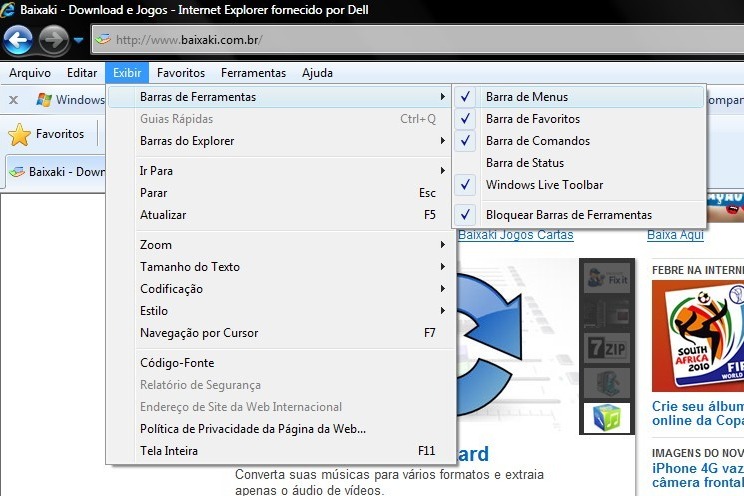Select the Baixaki browser tab
This screenshot has width=744, height=496.
point(56,171)
